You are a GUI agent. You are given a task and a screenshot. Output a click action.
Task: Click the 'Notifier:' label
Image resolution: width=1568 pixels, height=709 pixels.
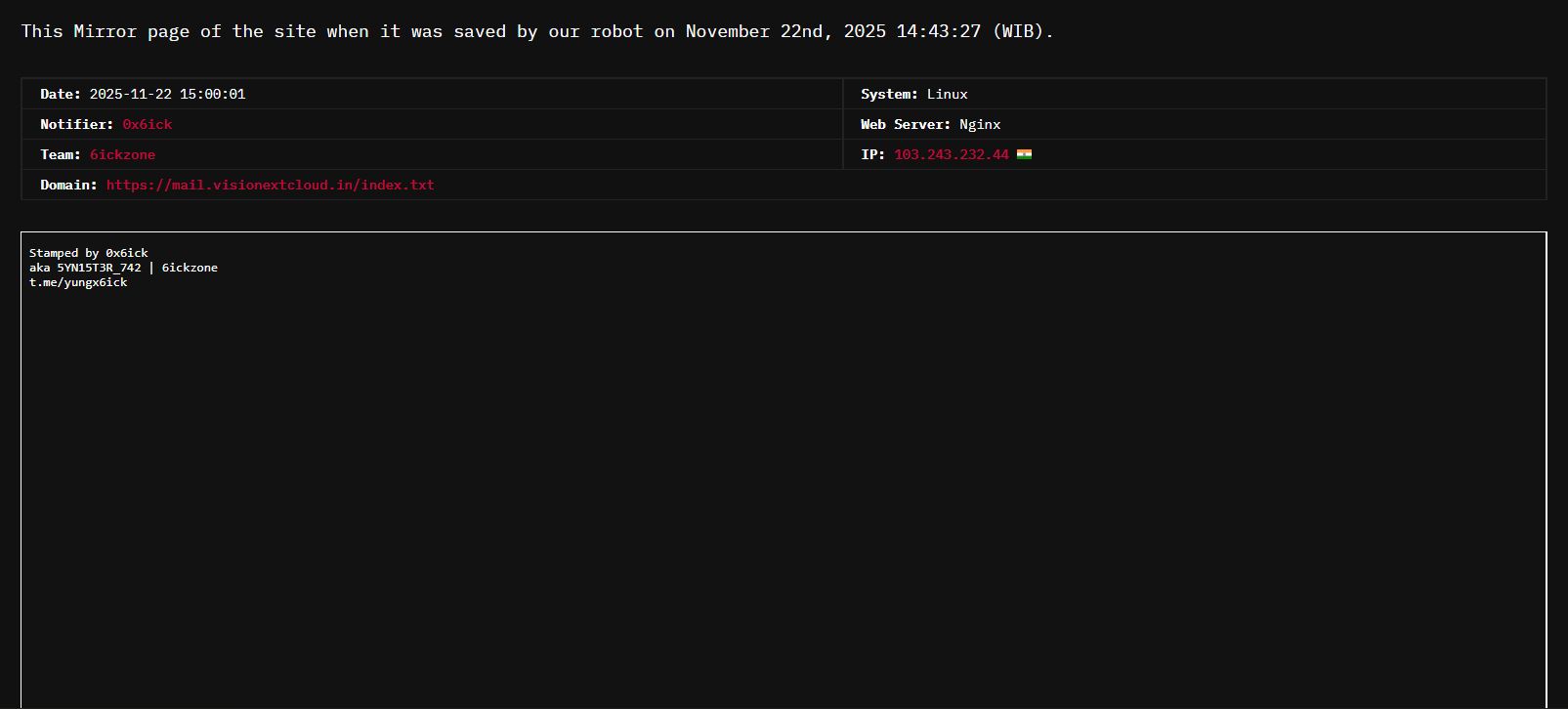click(x=76, y=124)
